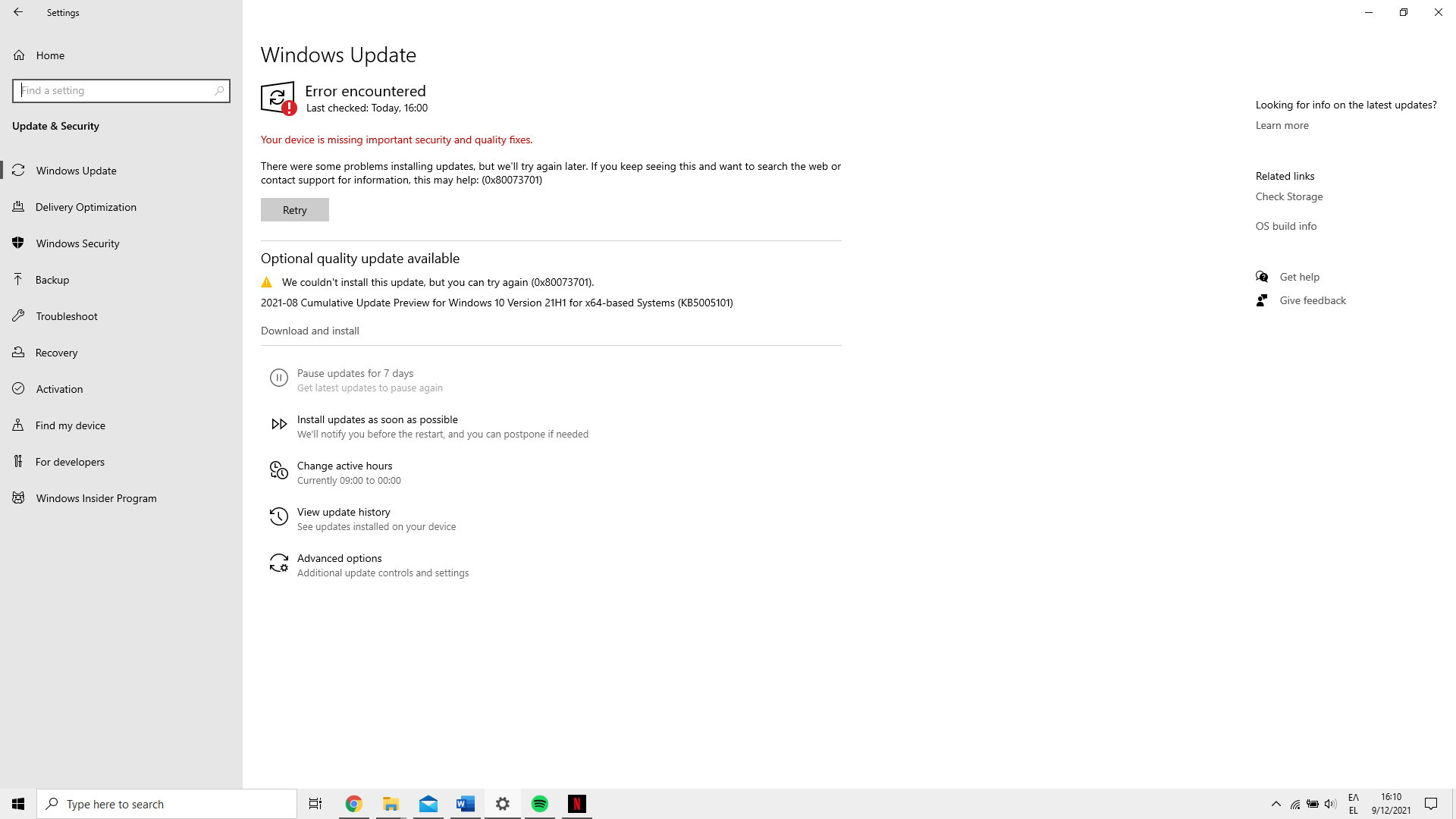Click the Windows Insider Program icon
This screenshot has height=819, width=1456.
pyautogui.click(x=18, y=498)
